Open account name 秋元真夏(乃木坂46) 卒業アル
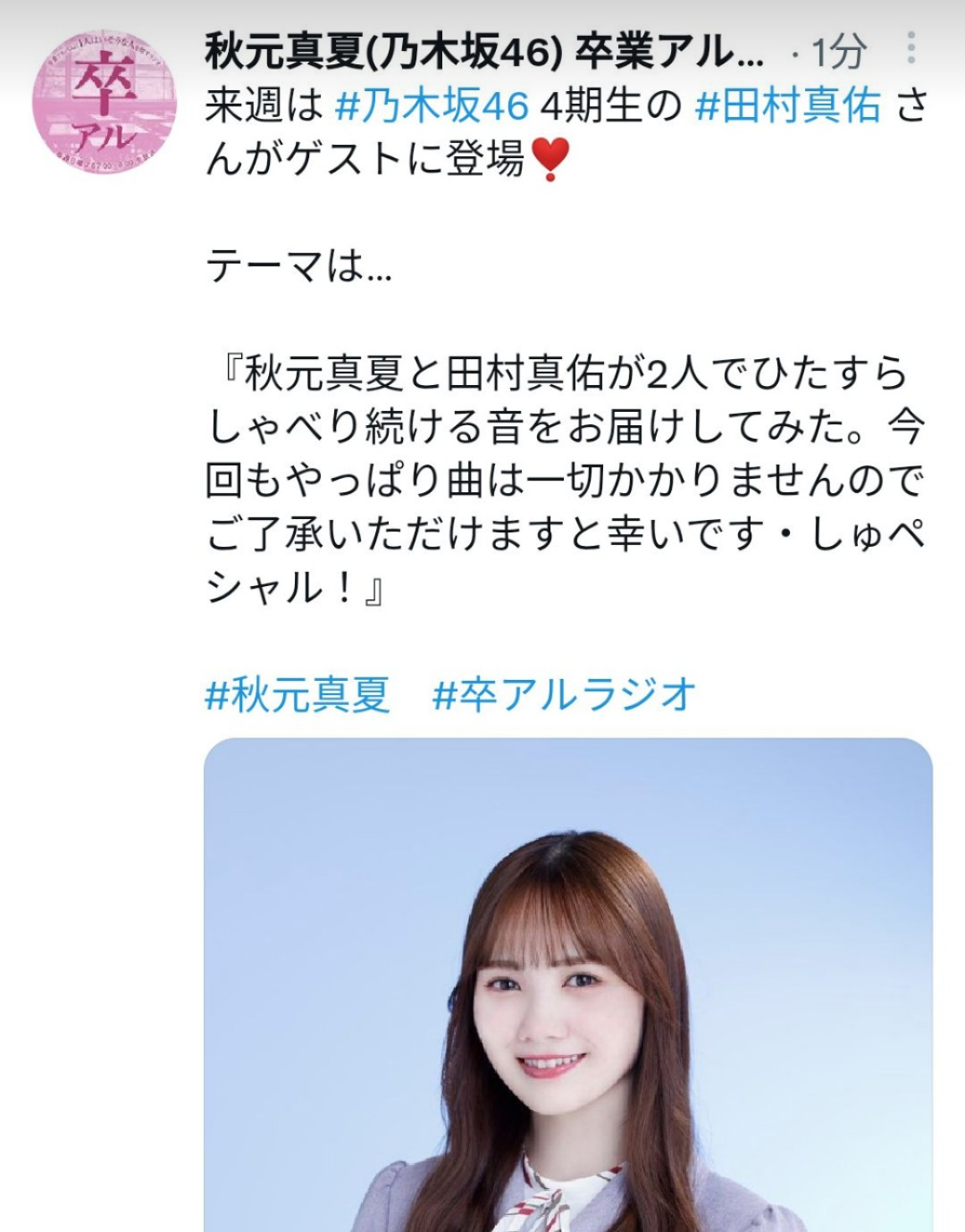 coord(484,51)
